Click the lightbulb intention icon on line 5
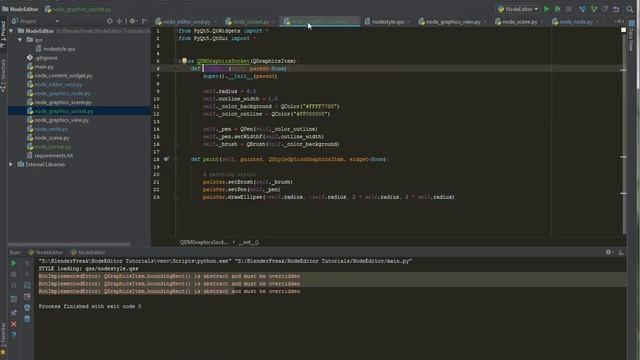This screenshot has height=360, width=640. pos(184,61)
